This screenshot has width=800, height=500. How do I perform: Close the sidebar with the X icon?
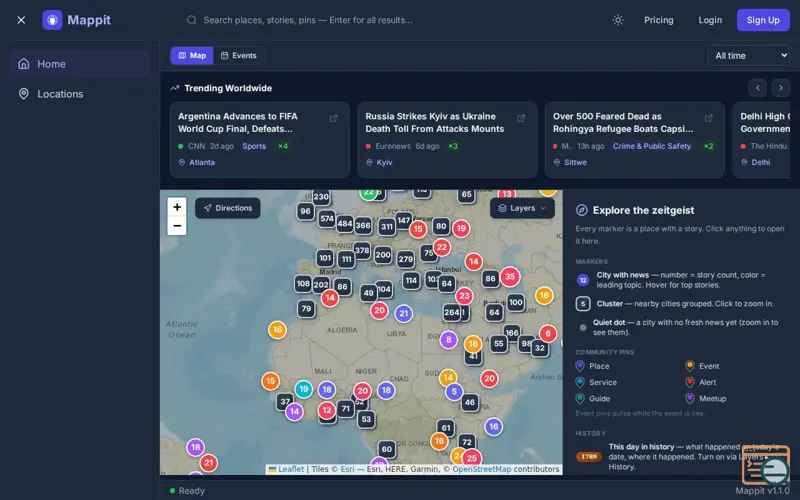coord(21,20)
